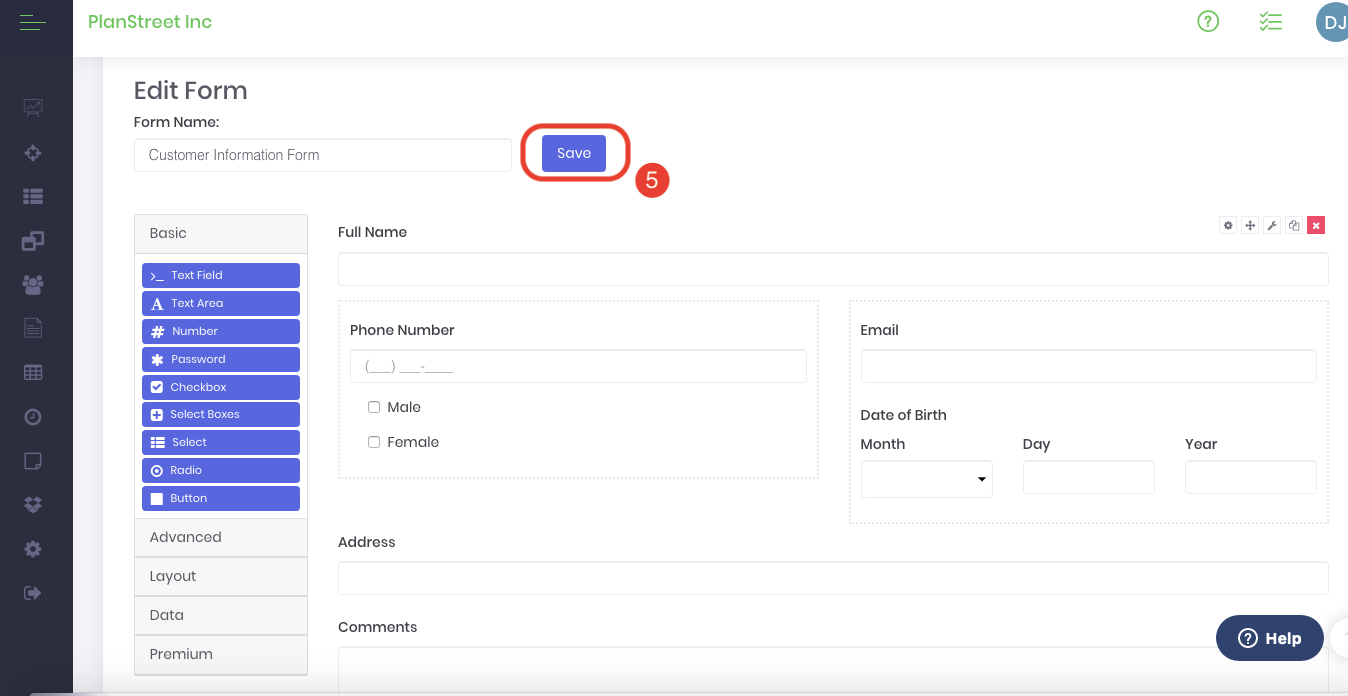Expand the Advanced components section

[220, 537]
